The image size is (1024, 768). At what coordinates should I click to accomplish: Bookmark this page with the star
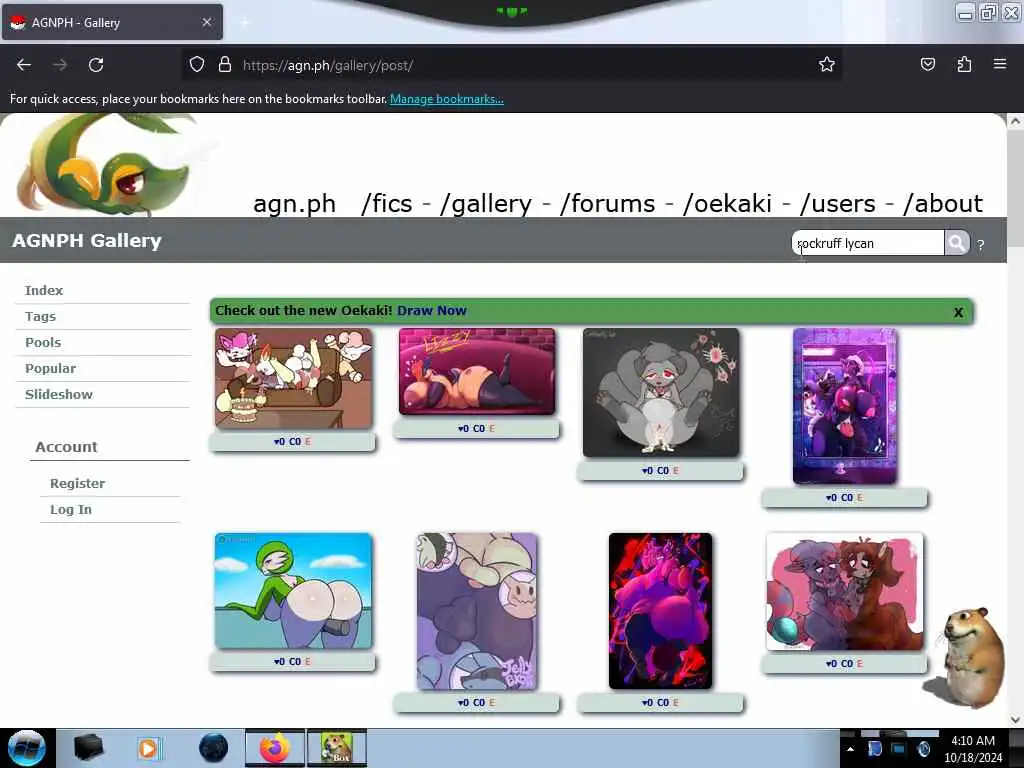tap(827, 64)
